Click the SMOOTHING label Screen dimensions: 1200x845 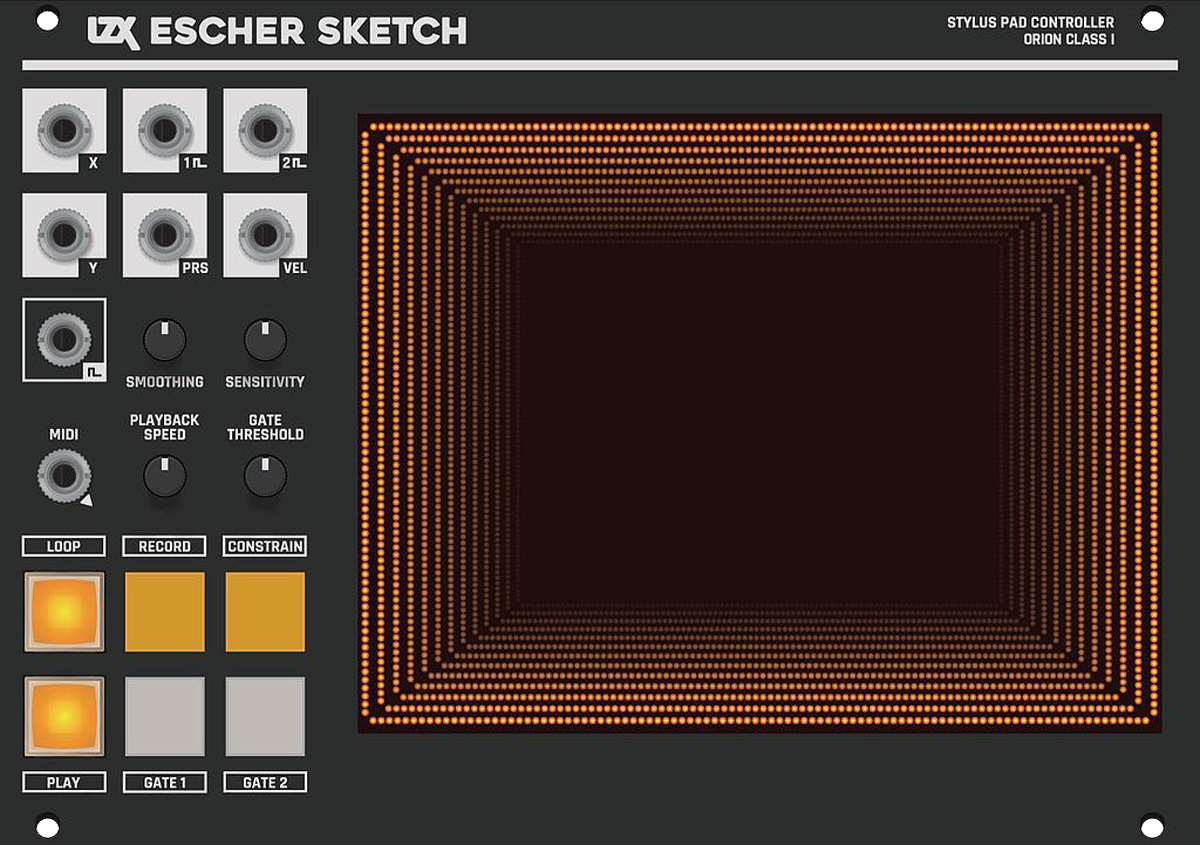click(x=165, y=382)
